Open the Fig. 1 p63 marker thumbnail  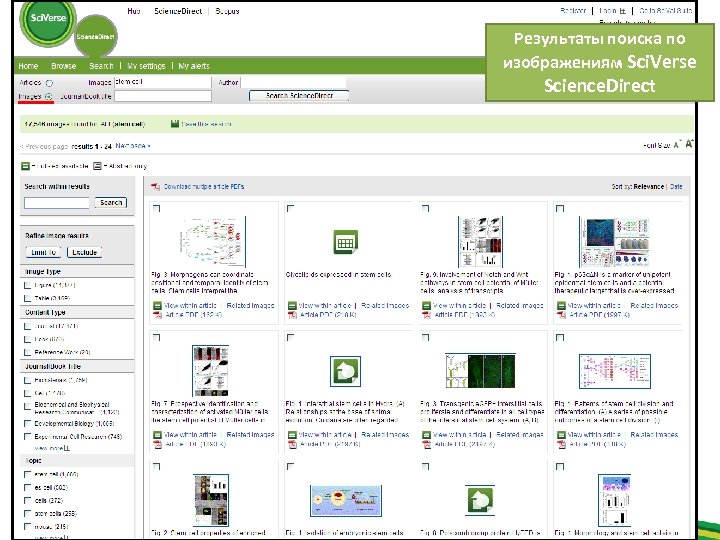pos(614,242)
